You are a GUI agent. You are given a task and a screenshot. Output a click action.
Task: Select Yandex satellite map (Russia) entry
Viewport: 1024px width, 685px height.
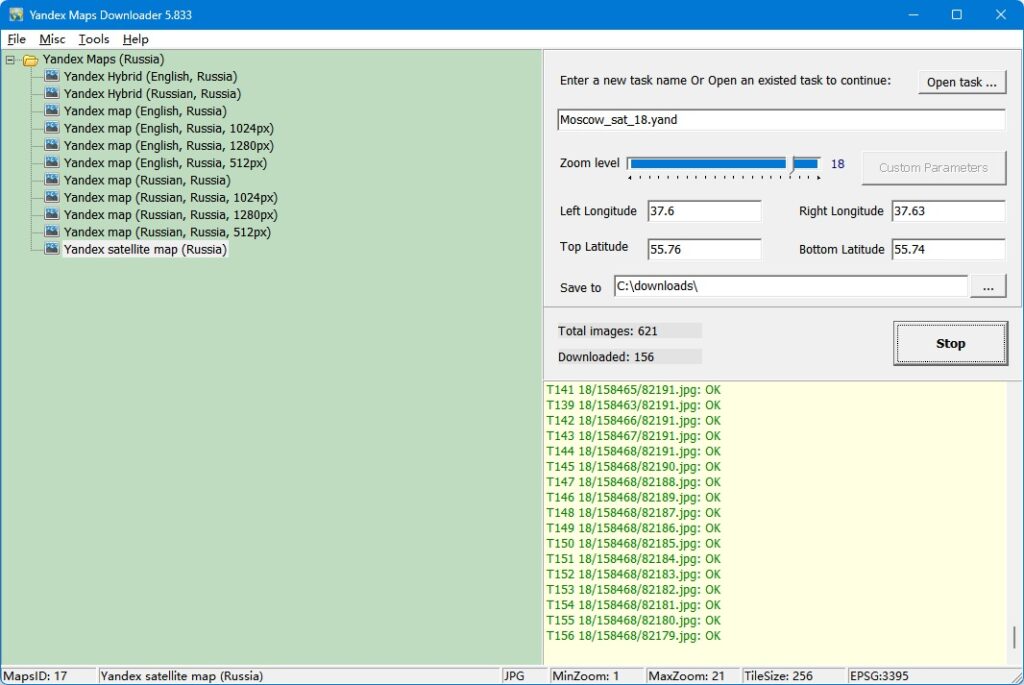click(145, 249)
